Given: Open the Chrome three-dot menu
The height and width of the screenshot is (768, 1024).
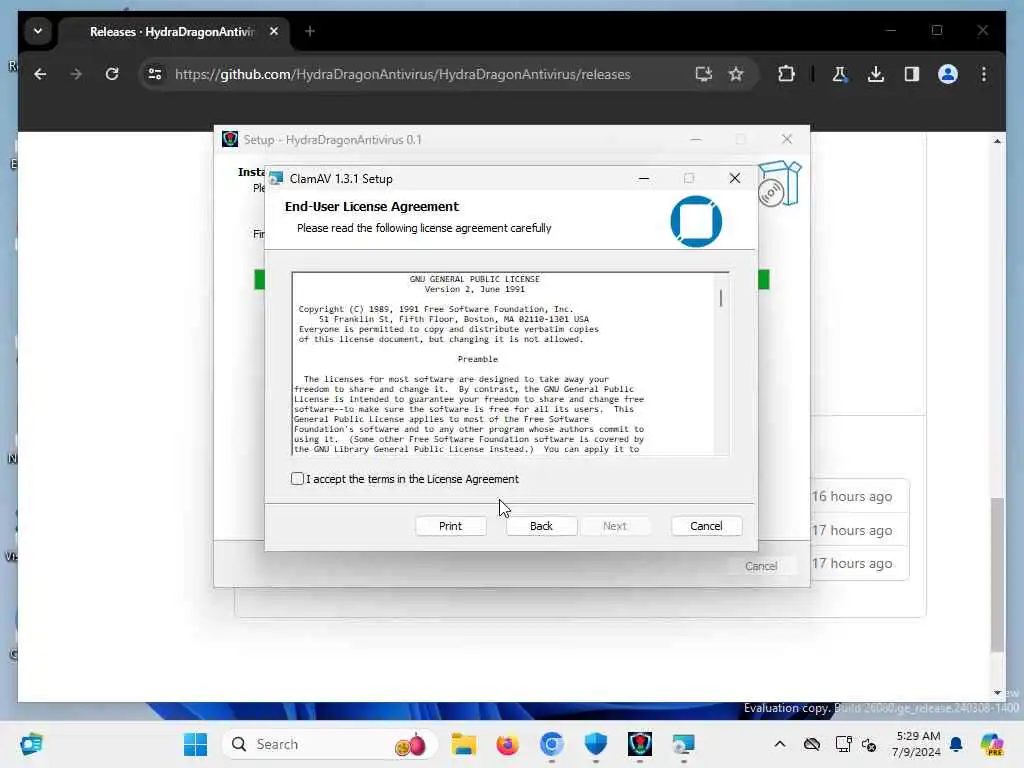Looking at the screenshot, I should (x=984, y=74).
